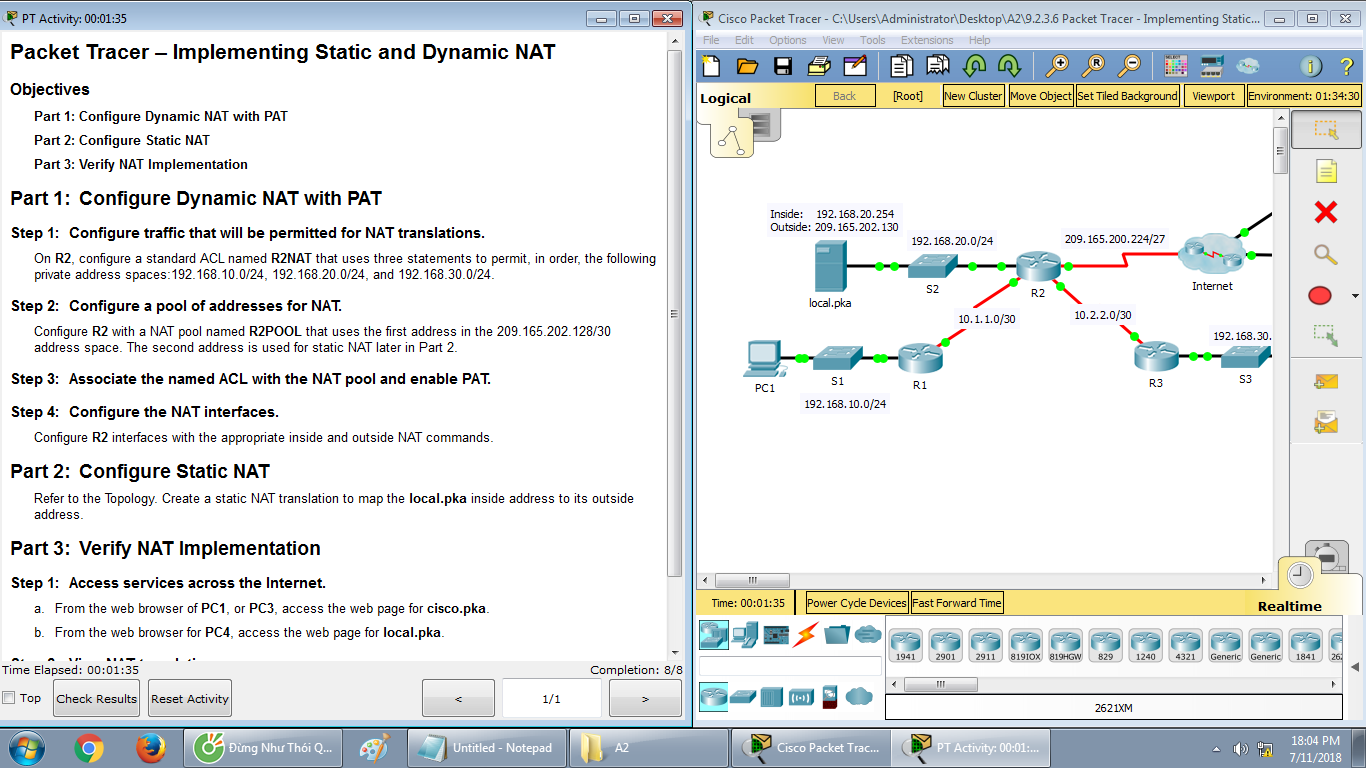The image size is (1366, 768).
Task: Select the 2901 router model
Action: coord(946,645)
